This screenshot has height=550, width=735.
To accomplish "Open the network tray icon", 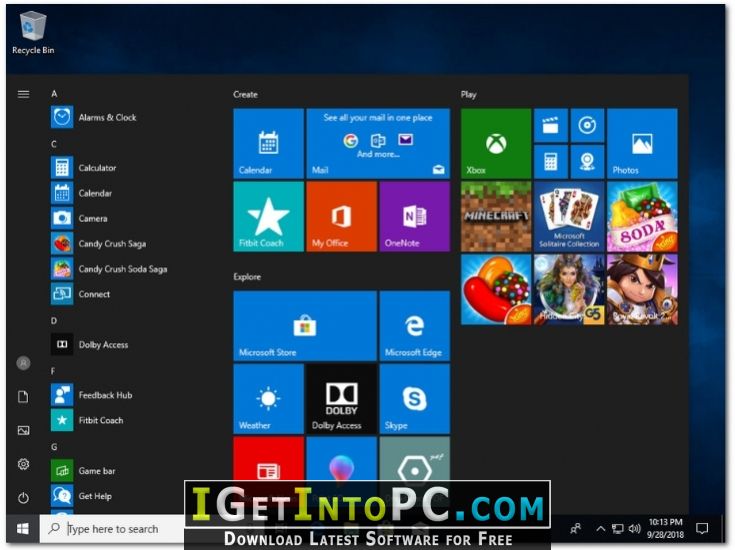I will [x=618, y=529].
